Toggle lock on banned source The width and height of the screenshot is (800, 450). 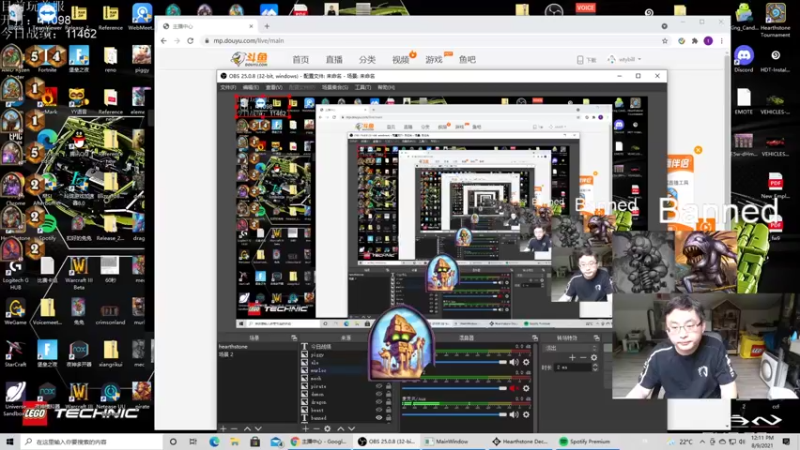point(389,417)
